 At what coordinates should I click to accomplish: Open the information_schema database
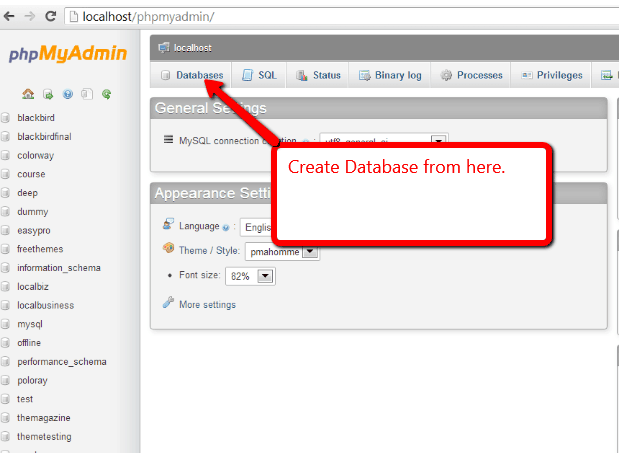[59, 268]
